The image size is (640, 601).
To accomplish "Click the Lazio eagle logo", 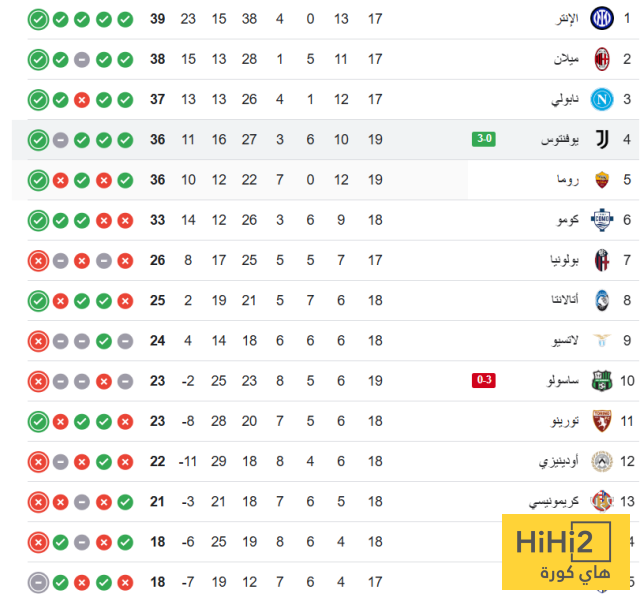I will click(602, 340).
